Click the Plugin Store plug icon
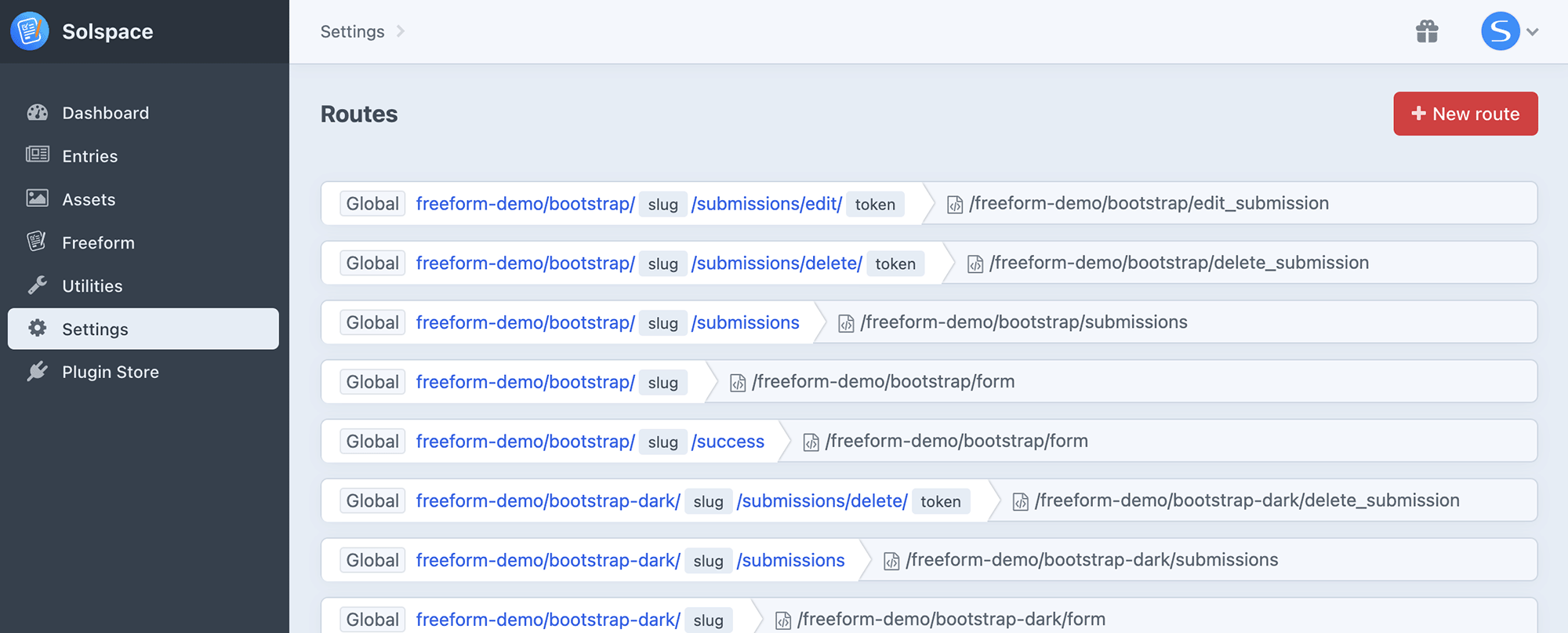1568x633 pixels. [38, 371]
